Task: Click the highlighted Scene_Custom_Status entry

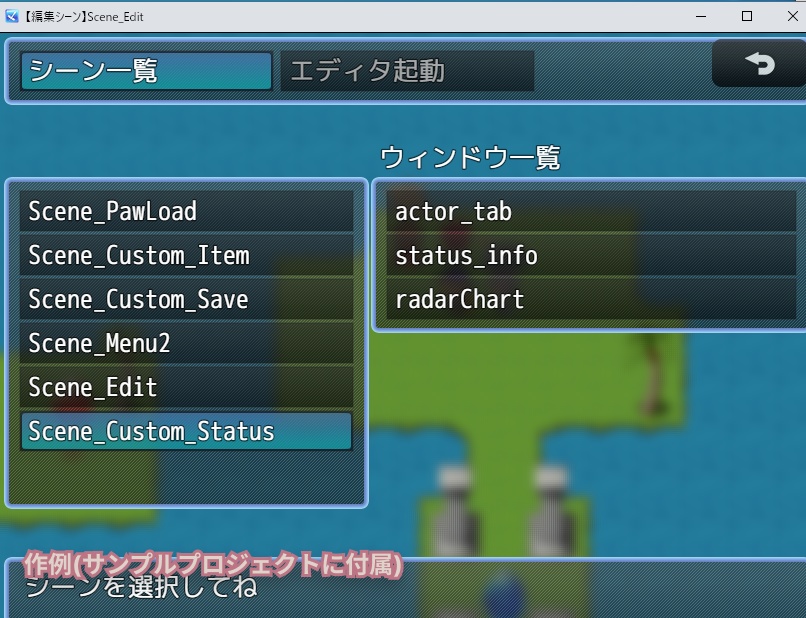Action: [185, 431]
